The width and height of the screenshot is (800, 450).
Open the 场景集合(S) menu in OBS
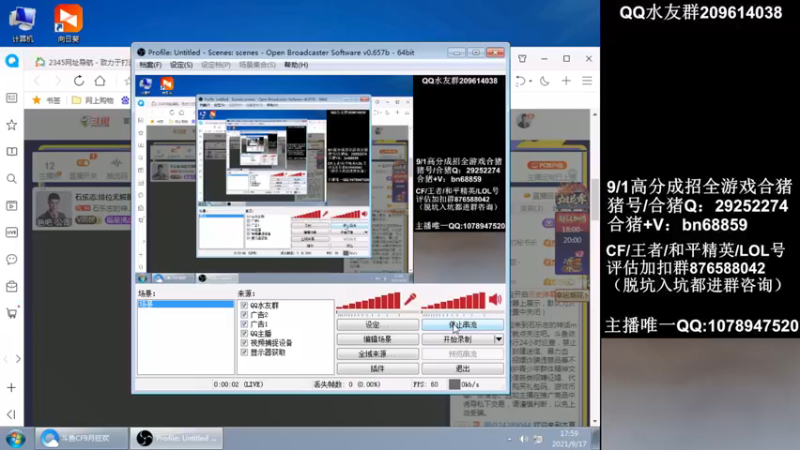[x=257, y=65]
